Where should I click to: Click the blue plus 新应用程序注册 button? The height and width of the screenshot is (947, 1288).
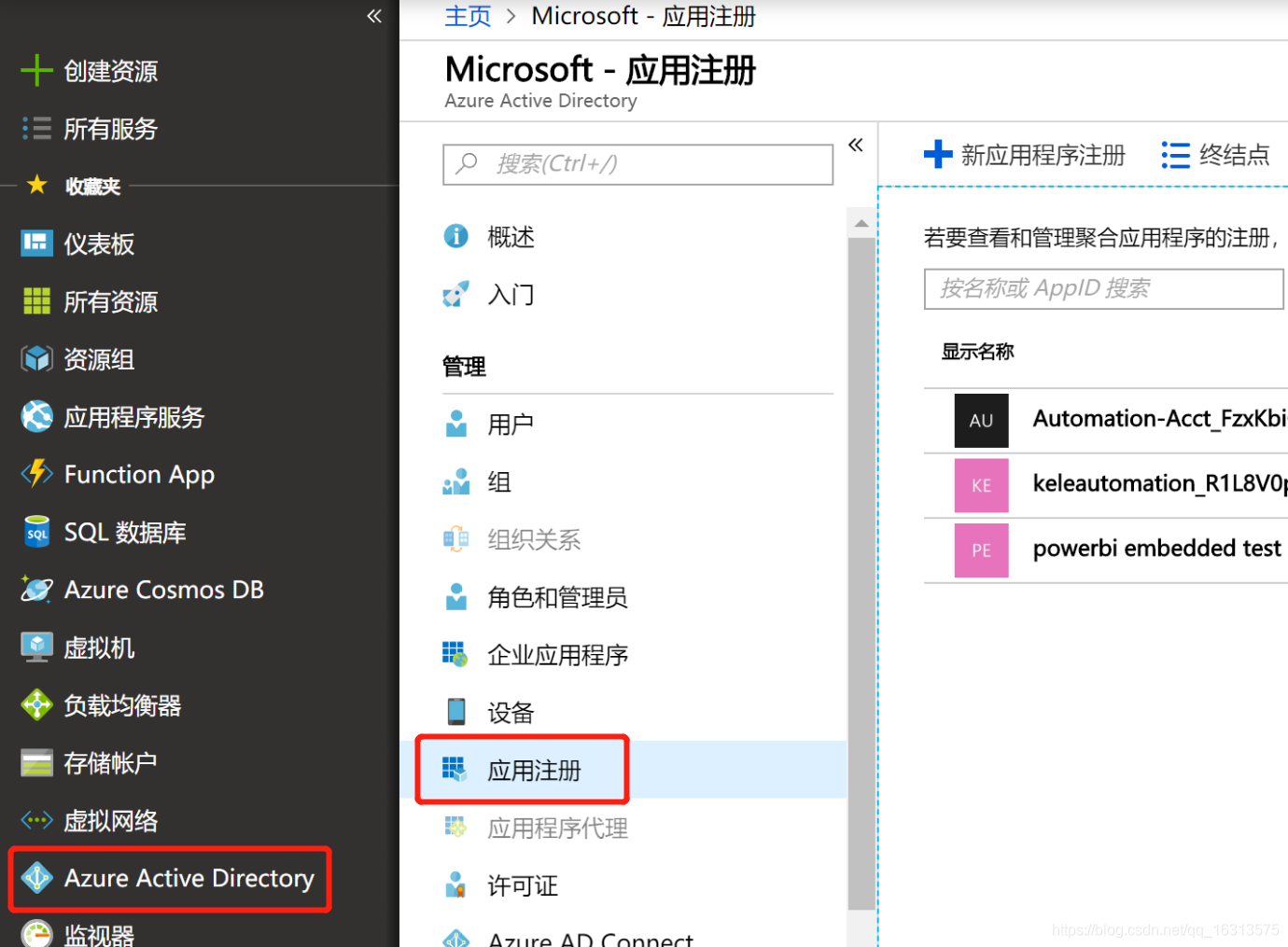coord(1025,155)
